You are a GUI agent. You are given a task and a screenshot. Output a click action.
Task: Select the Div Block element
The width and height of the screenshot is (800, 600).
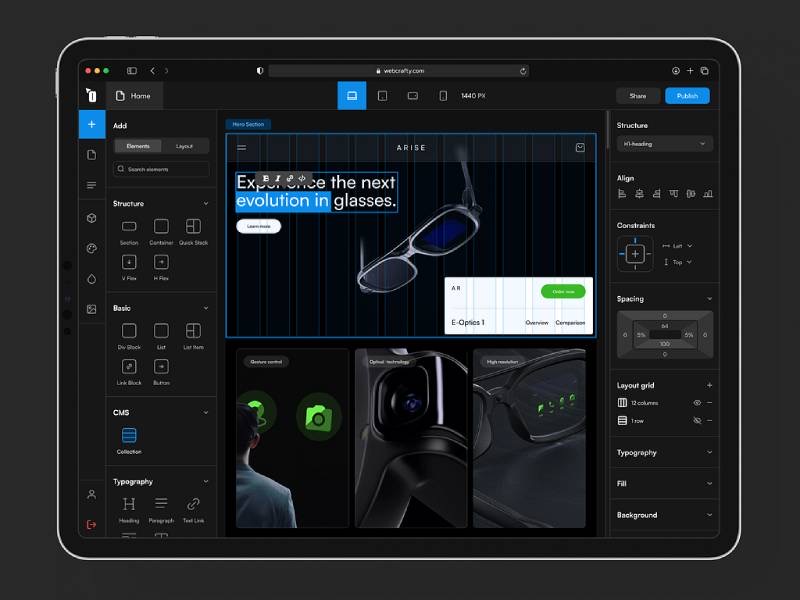(x=129, y=336)
